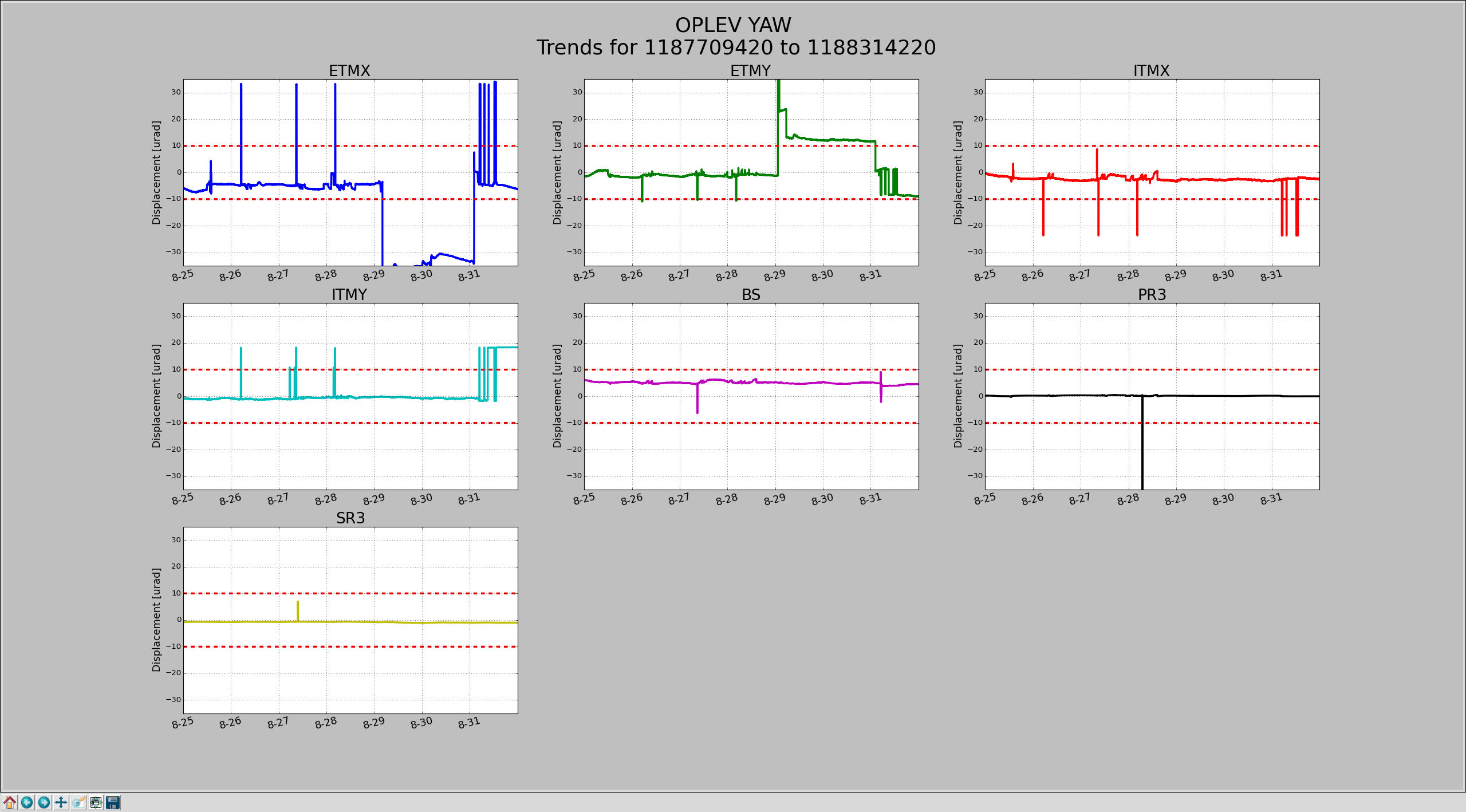Click the ETMX subplot title
Image resolution: width=1466 pixels, height=812 pixels.
(349, 71)
